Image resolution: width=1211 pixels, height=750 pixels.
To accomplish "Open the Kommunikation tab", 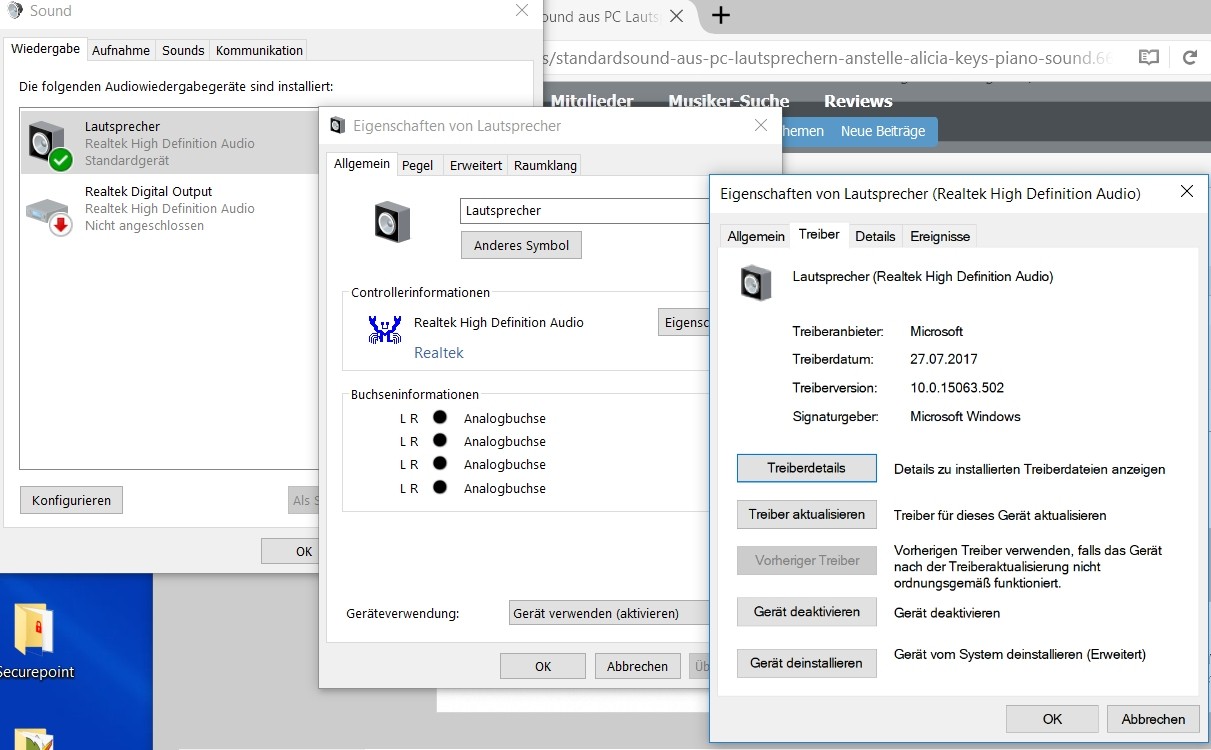I will tap(259, 50).
